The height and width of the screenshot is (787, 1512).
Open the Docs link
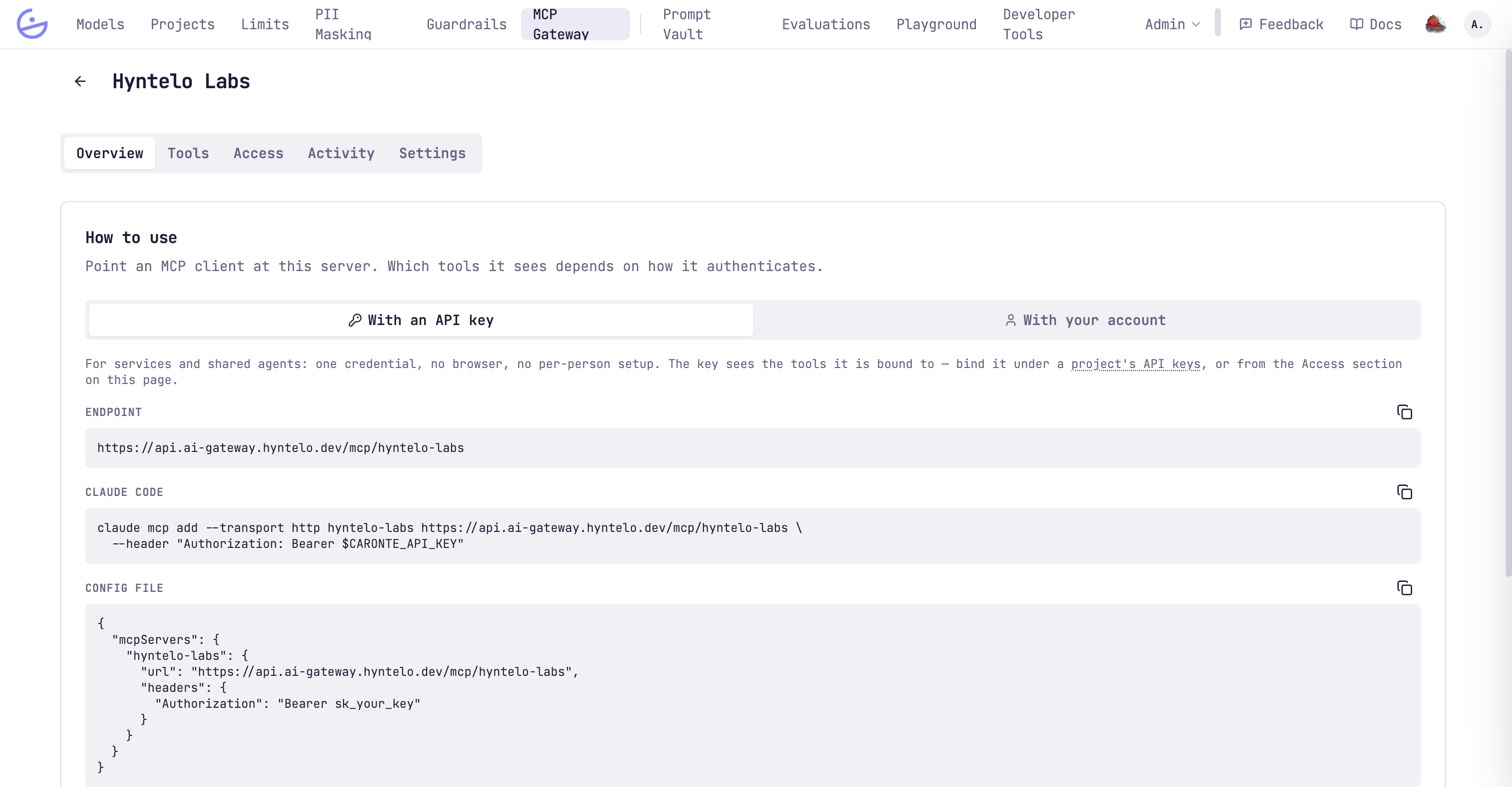[1376, 24]
